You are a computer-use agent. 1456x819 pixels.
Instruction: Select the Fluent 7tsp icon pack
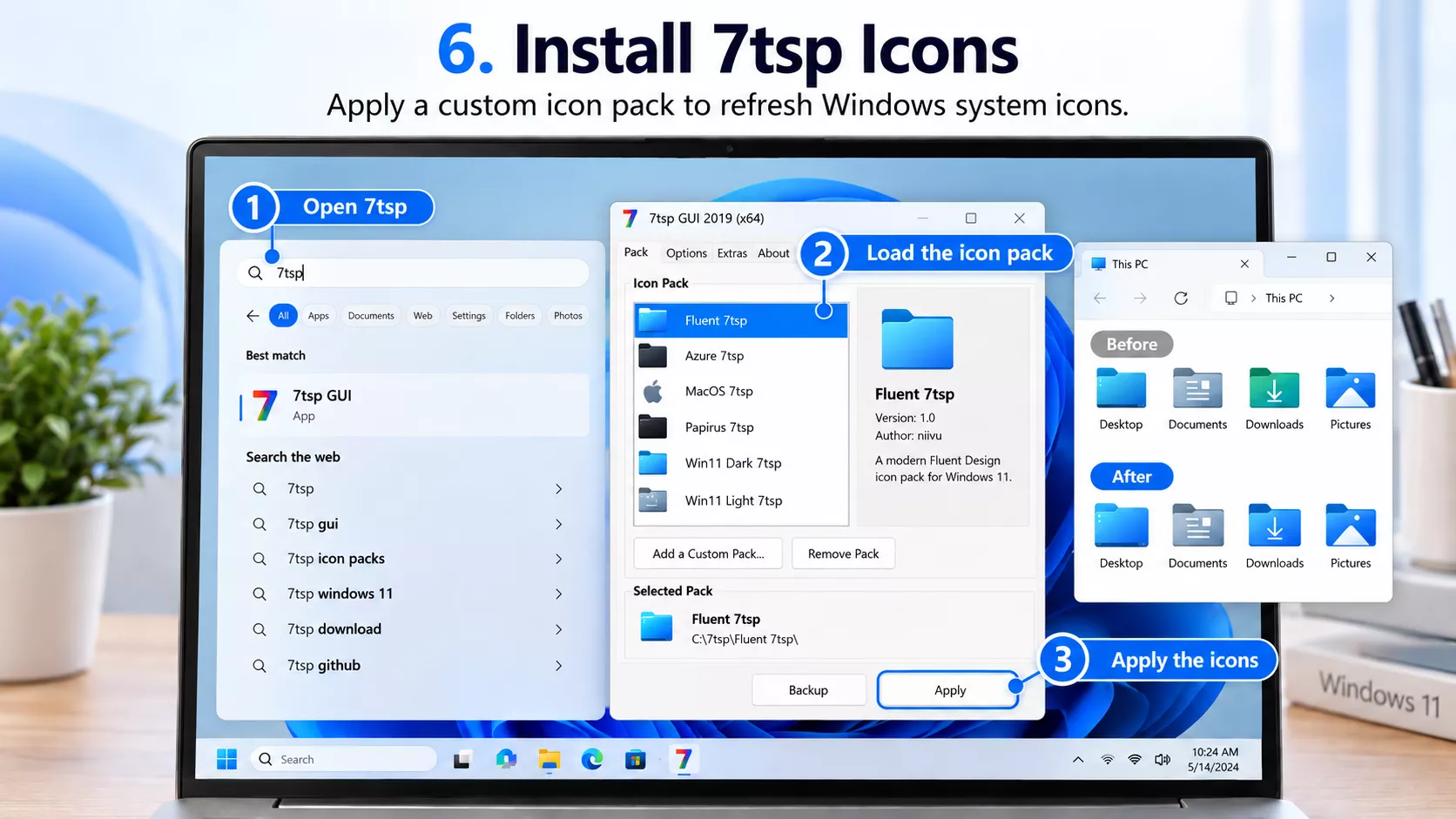(741, 320)
